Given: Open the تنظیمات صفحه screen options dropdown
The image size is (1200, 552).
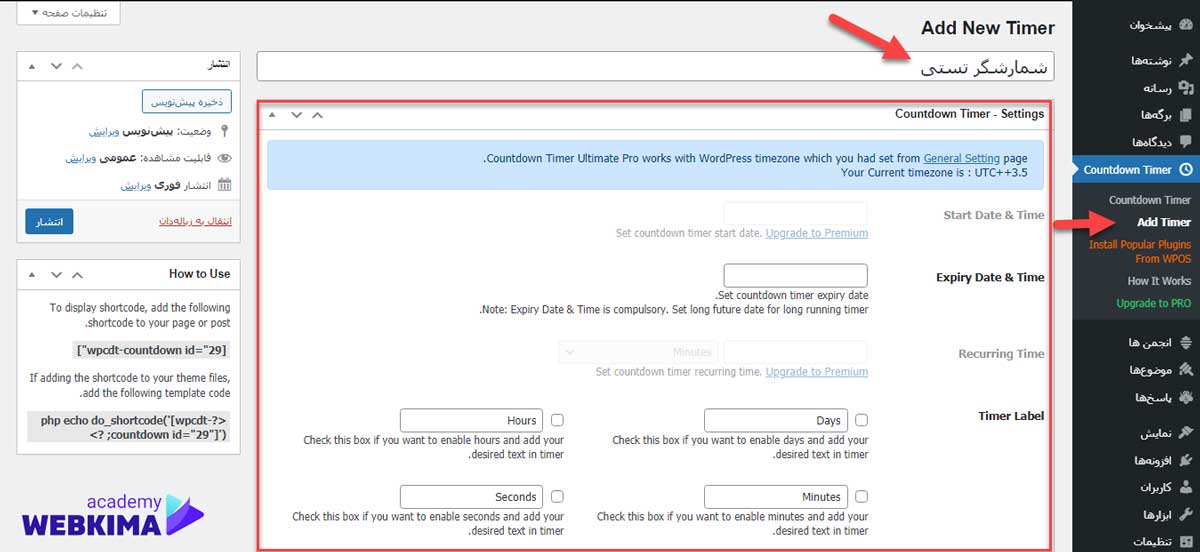Looking at the screenshot, I should tap(69, 14).
